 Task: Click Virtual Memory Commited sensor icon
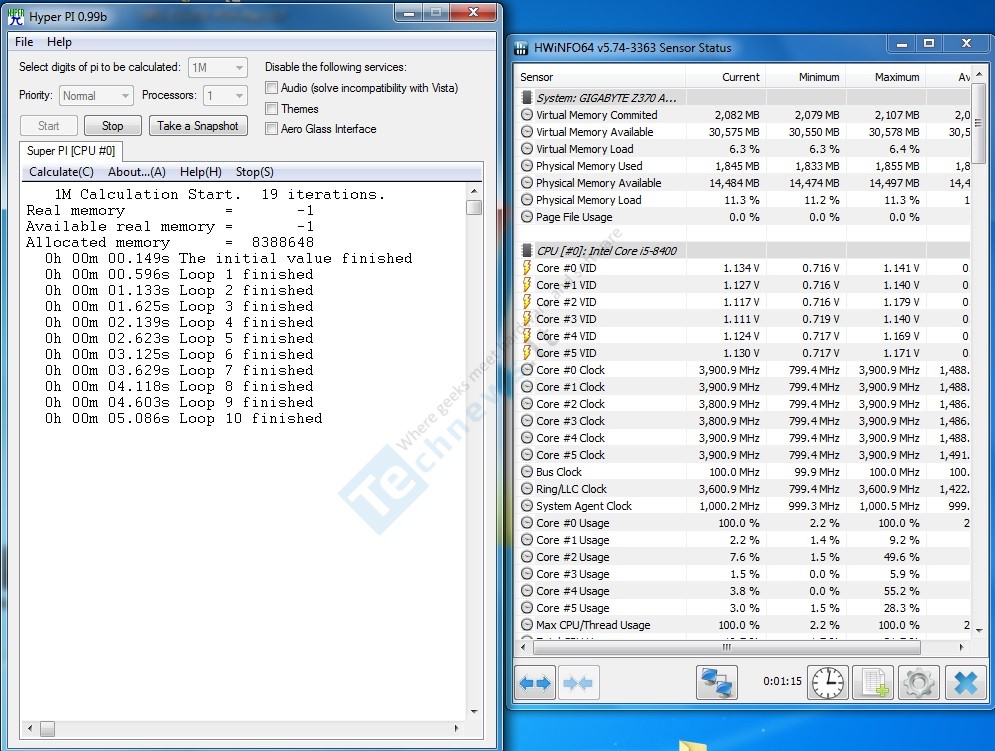(x=527, y=115)
